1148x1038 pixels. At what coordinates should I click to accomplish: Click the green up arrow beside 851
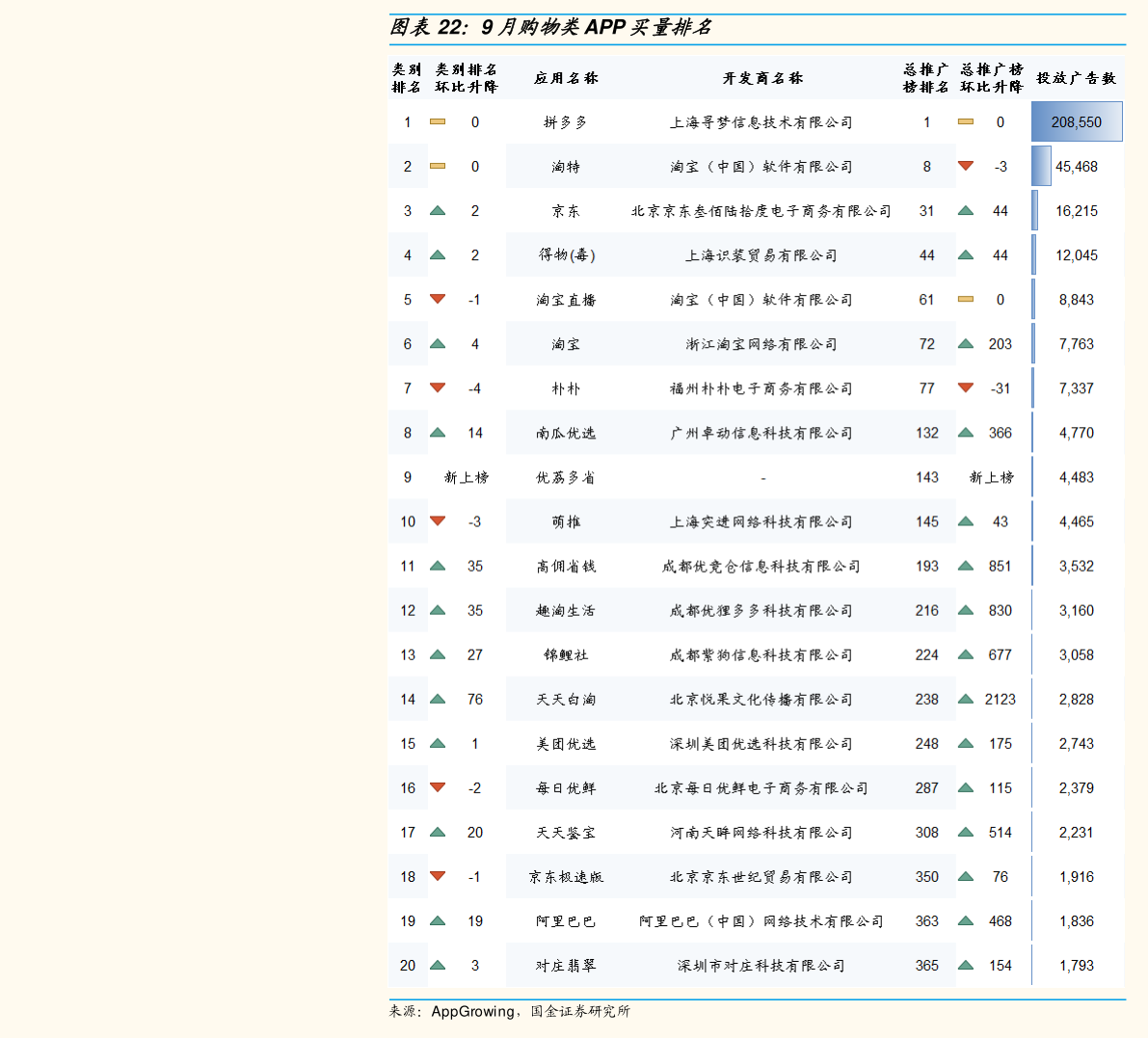[966, 566]
